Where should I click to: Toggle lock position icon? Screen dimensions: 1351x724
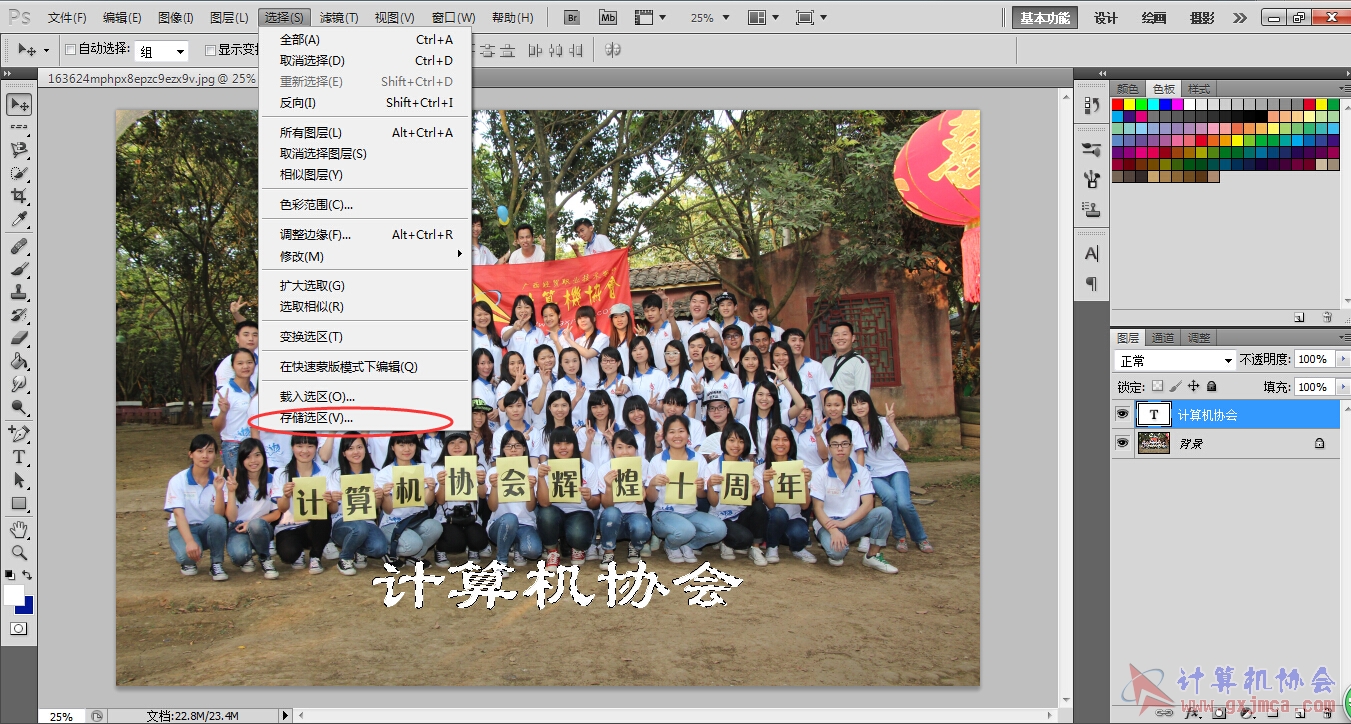[x=1193, y=386]
